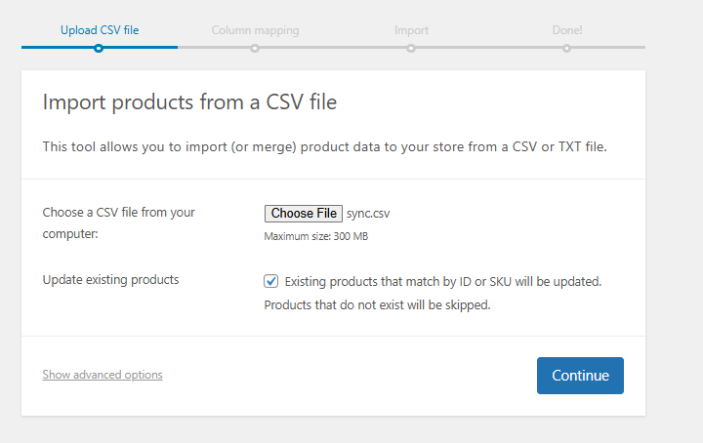Viewport: 703px width, 443px height.
Task: Click the 'Existing products that match by ID' label
Action: coord(443,281)
